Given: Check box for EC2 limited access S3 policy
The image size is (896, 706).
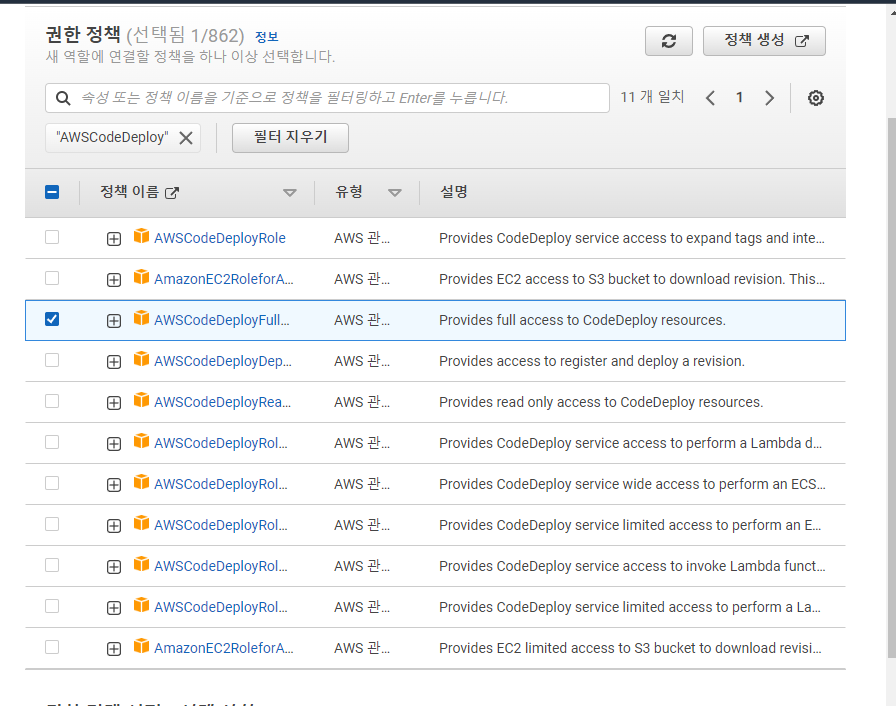Looking at the screenshot, I should (52, 647).
